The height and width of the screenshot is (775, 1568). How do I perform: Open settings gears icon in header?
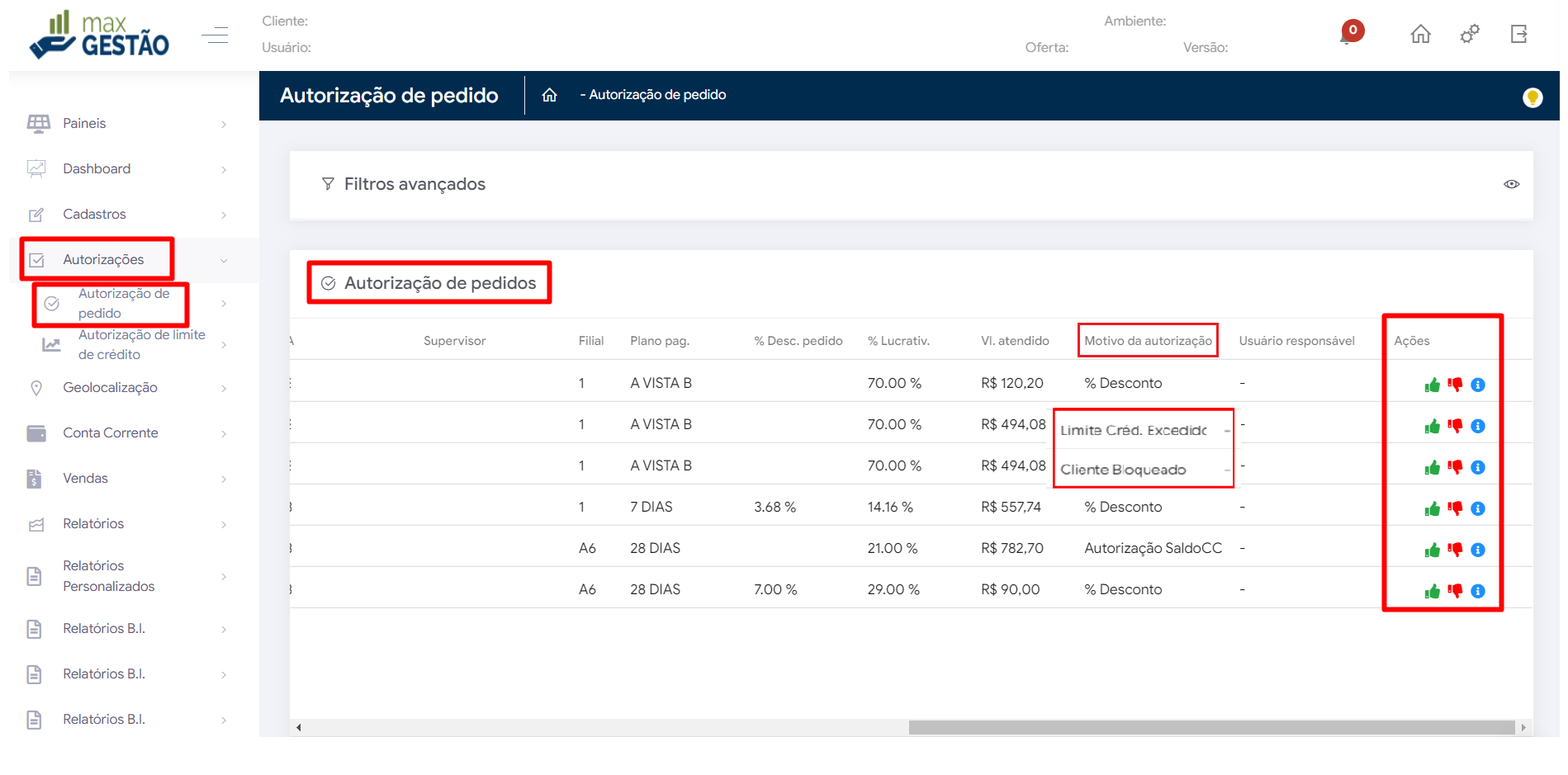1470,34
